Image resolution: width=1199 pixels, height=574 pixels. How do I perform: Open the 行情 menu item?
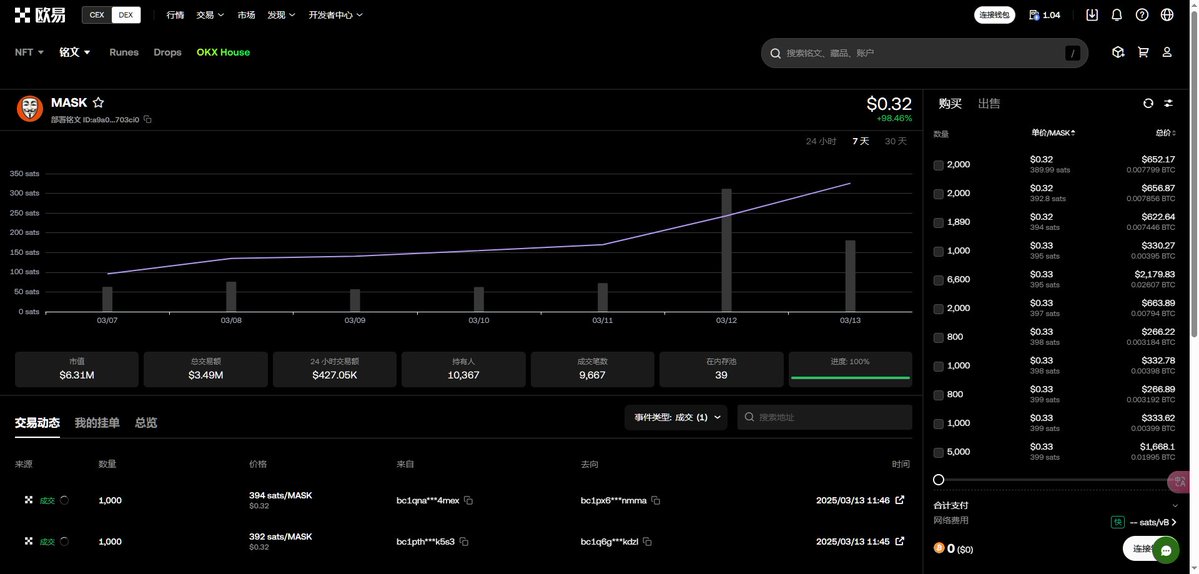click(x=175, y=15)
